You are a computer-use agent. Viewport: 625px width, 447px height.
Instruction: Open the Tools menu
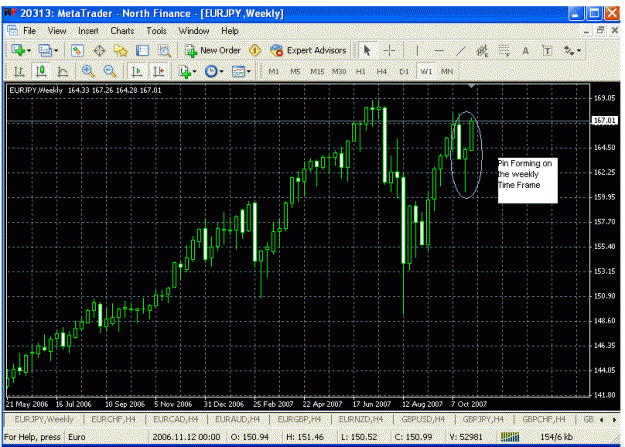(156, 31)
